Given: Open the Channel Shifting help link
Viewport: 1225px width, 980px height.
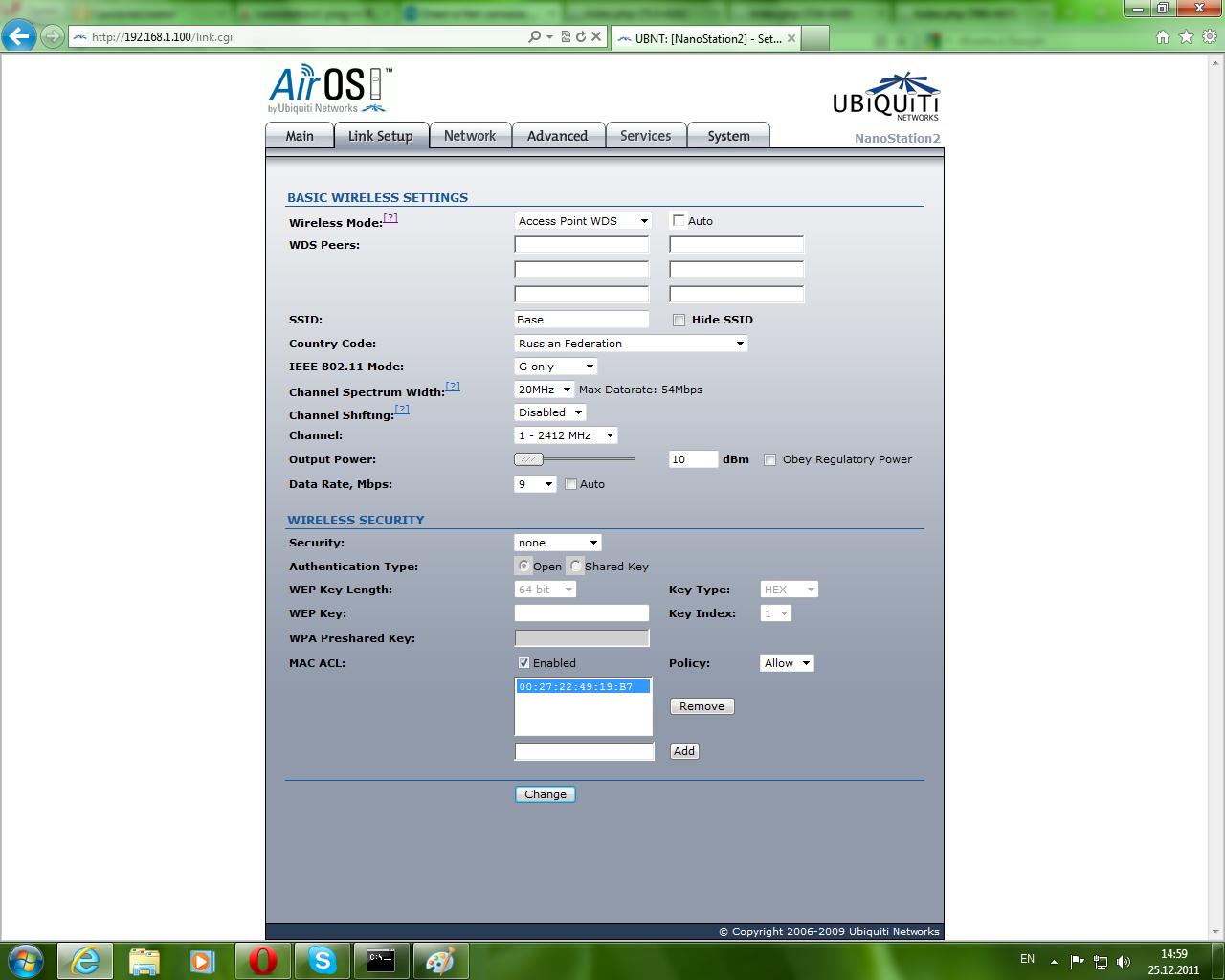Looking at the screenshot, I should click(x=402, y=410).
